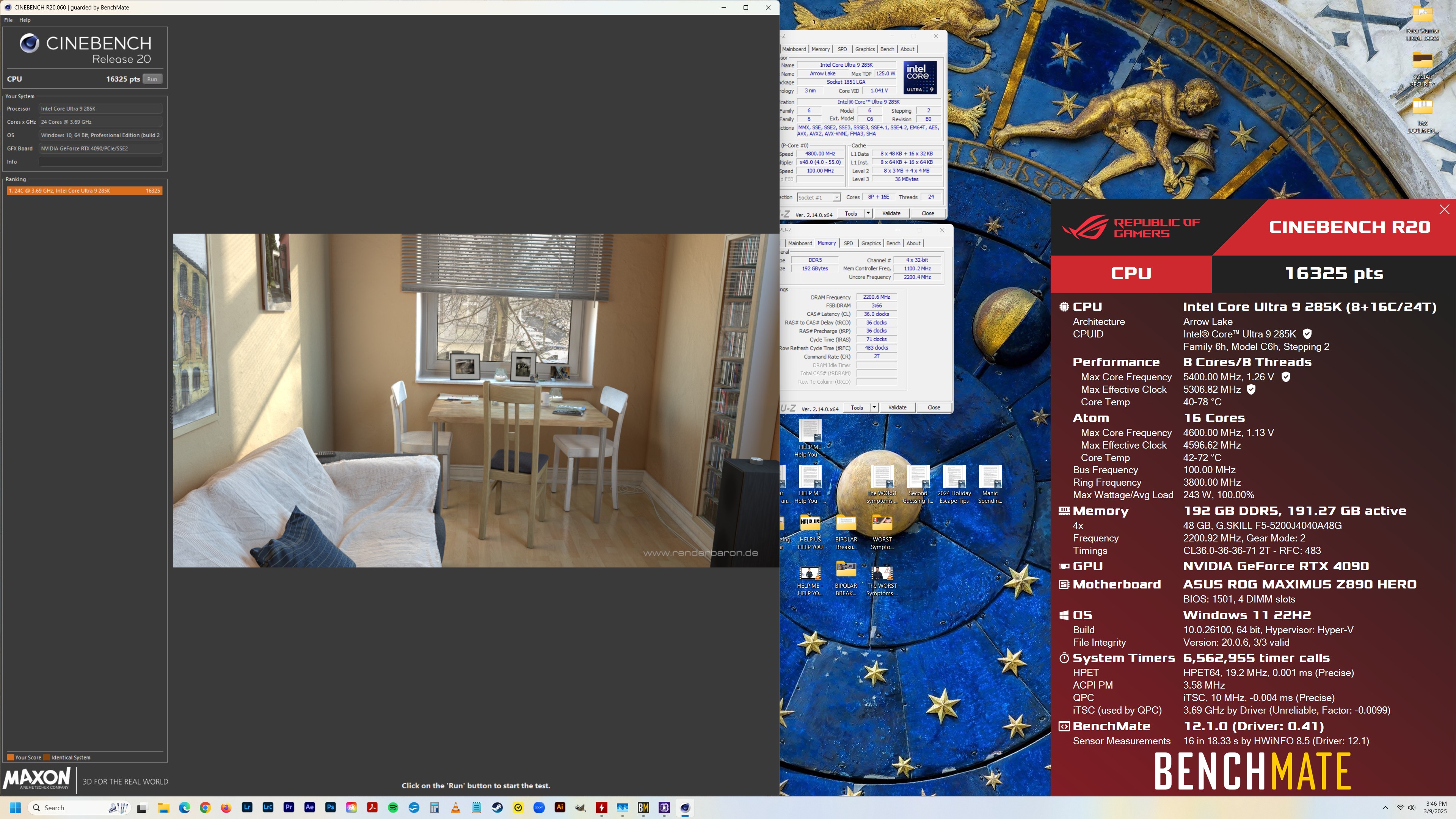Open About tab in CPU-Z memory window

(913, 243)
